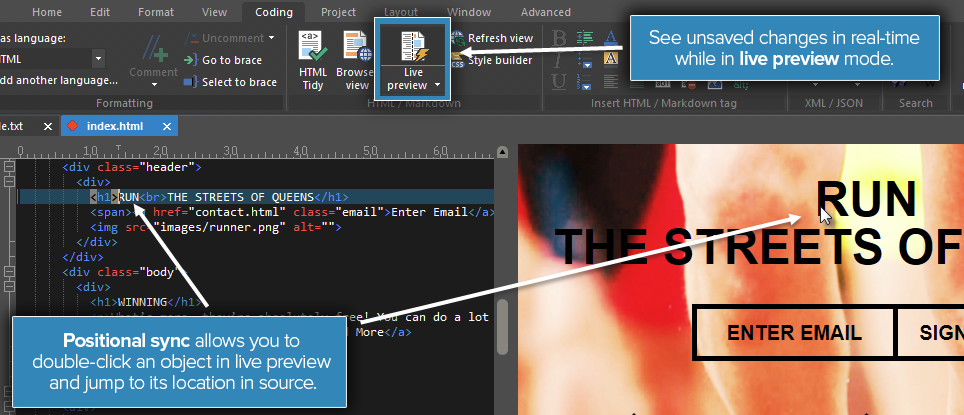Switch to the Home ribbon tab

coord(47,12)
